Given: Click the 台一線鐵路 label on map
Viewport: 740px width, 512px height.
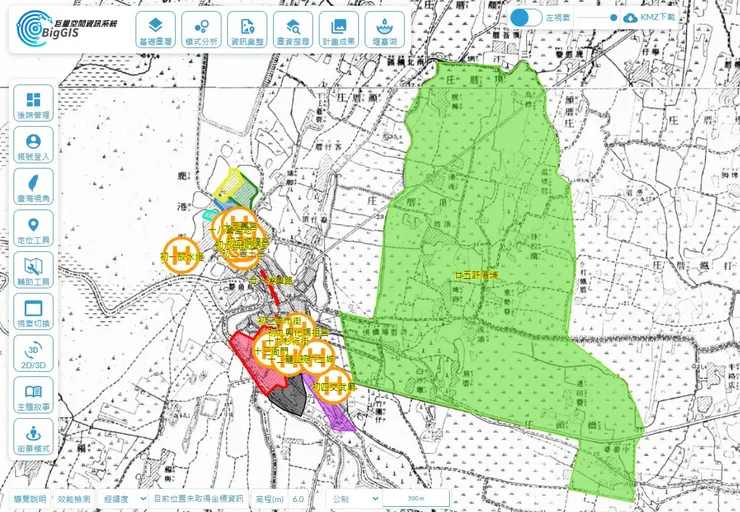Looking at the screenshot, I should (x=271, y=280).
